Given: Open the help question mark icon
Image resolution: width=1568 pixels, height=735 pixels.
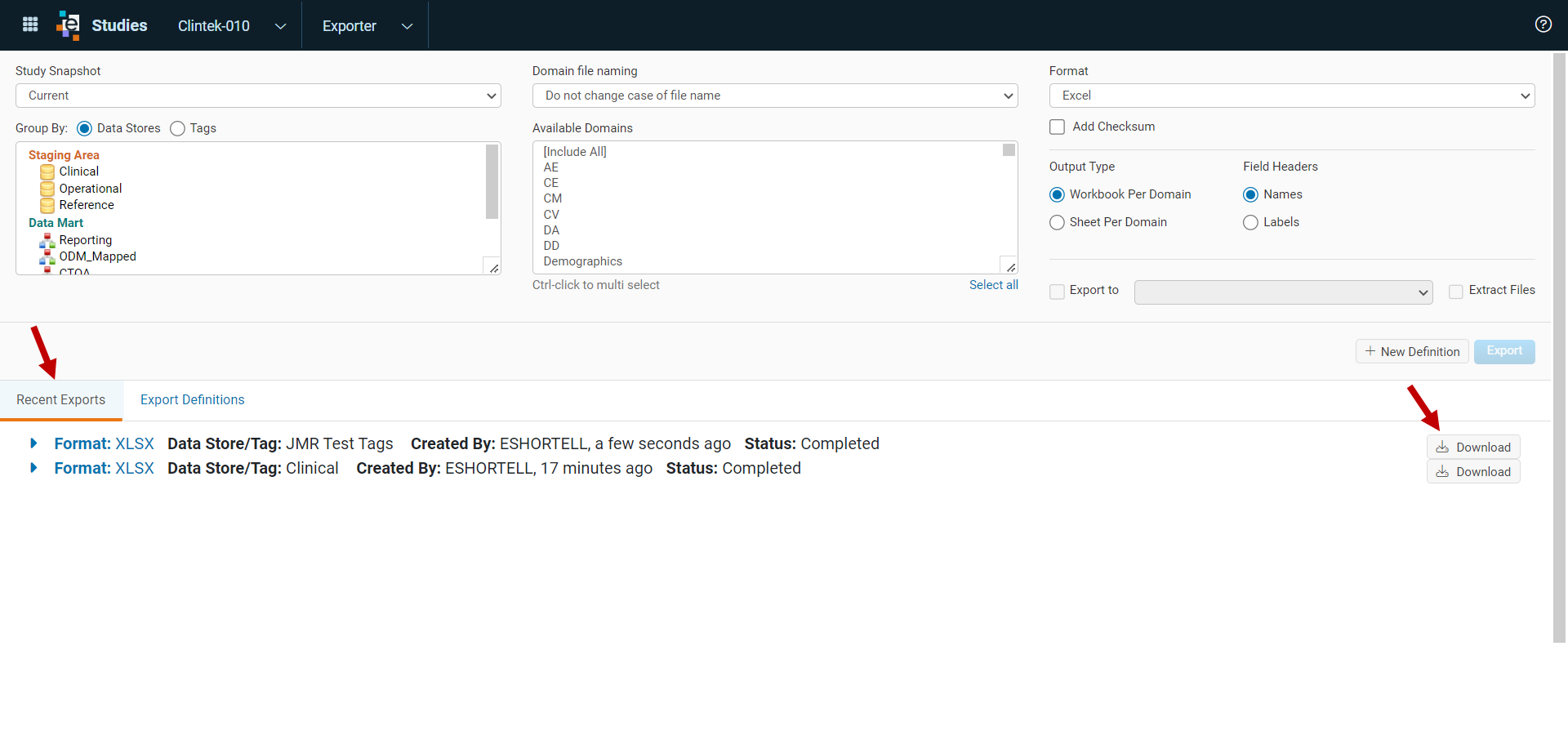Looking at the screenshot, I should coord(1543,24).
